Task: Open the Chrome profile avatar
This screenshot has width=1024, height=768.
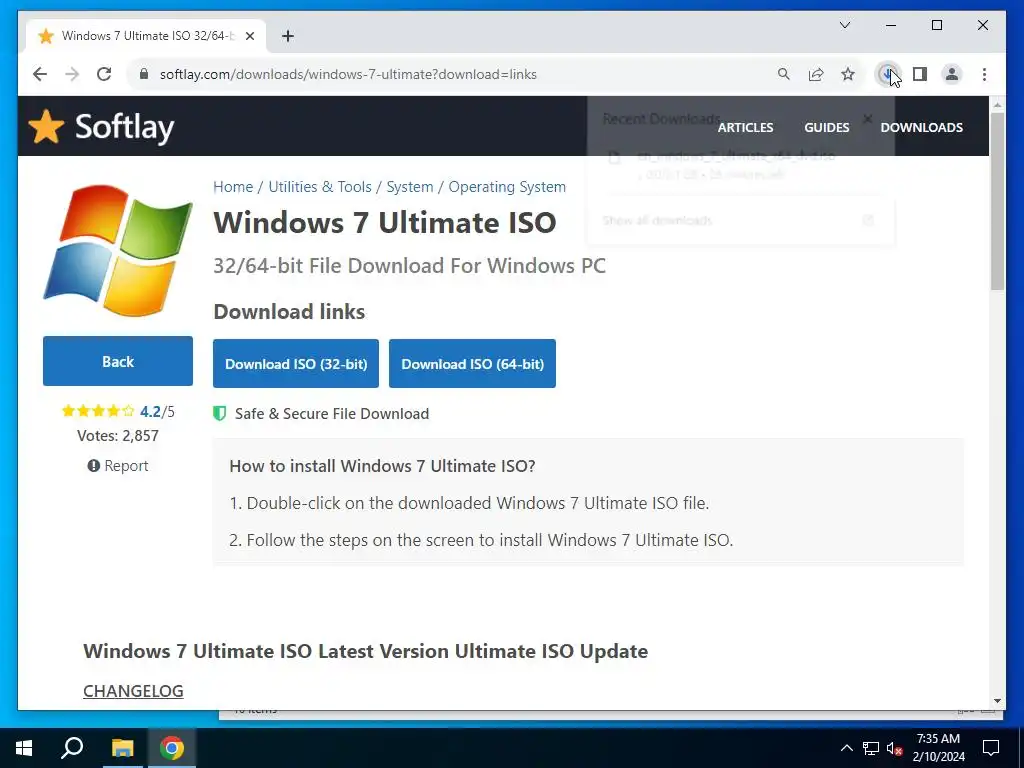Action: [x=952, y=74]
